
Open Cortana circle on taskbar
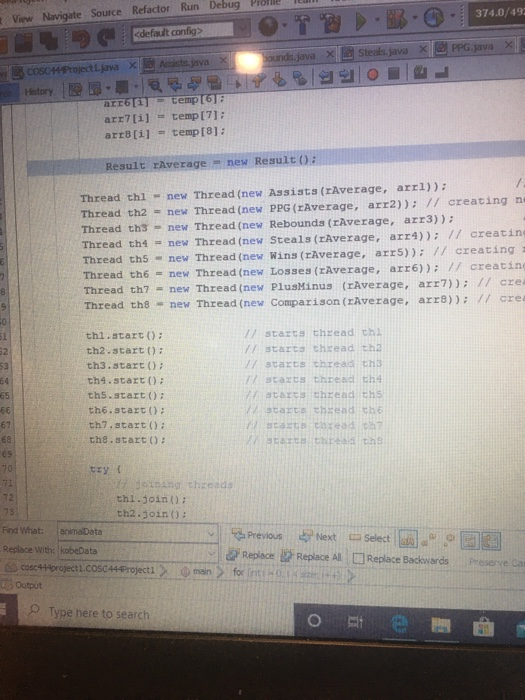point(314,621)
